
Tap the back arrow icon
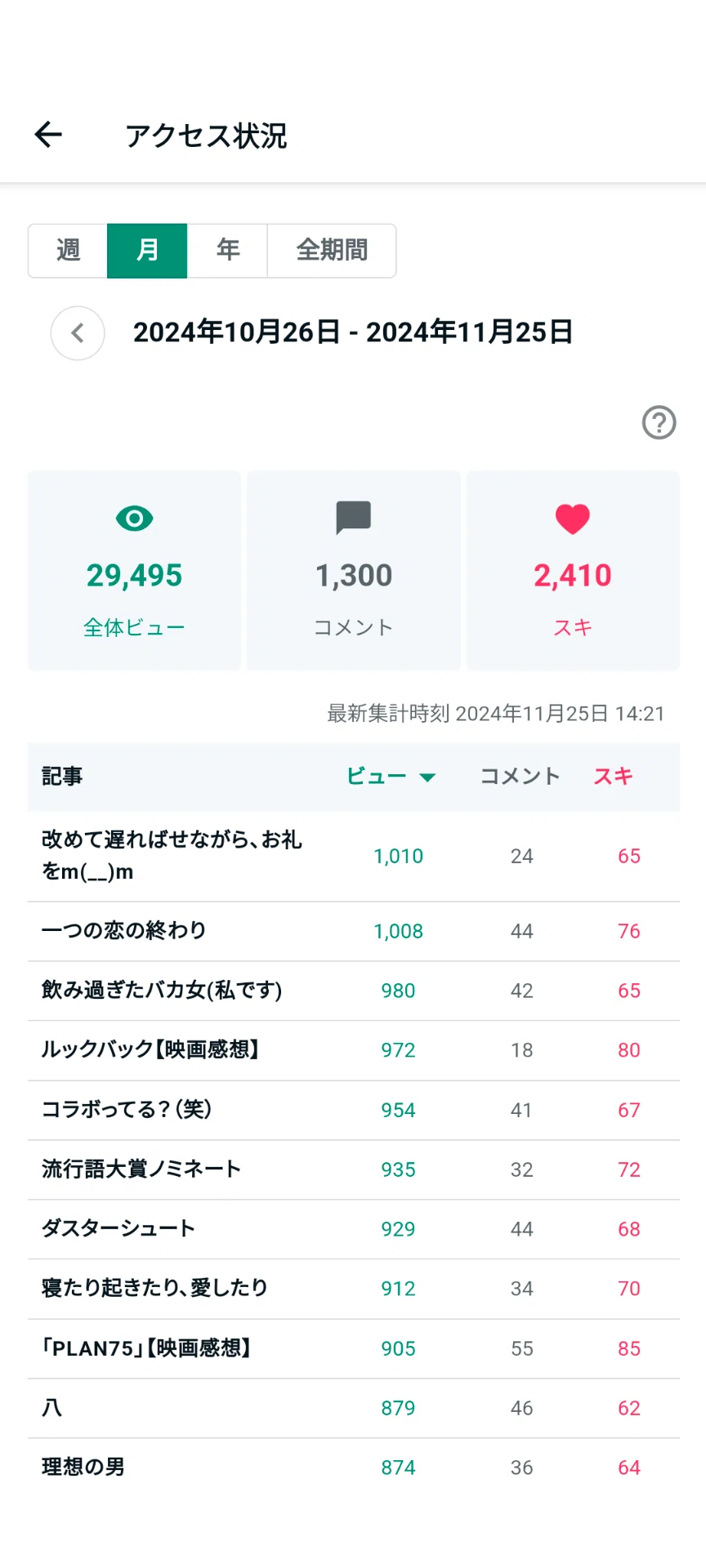48,135
